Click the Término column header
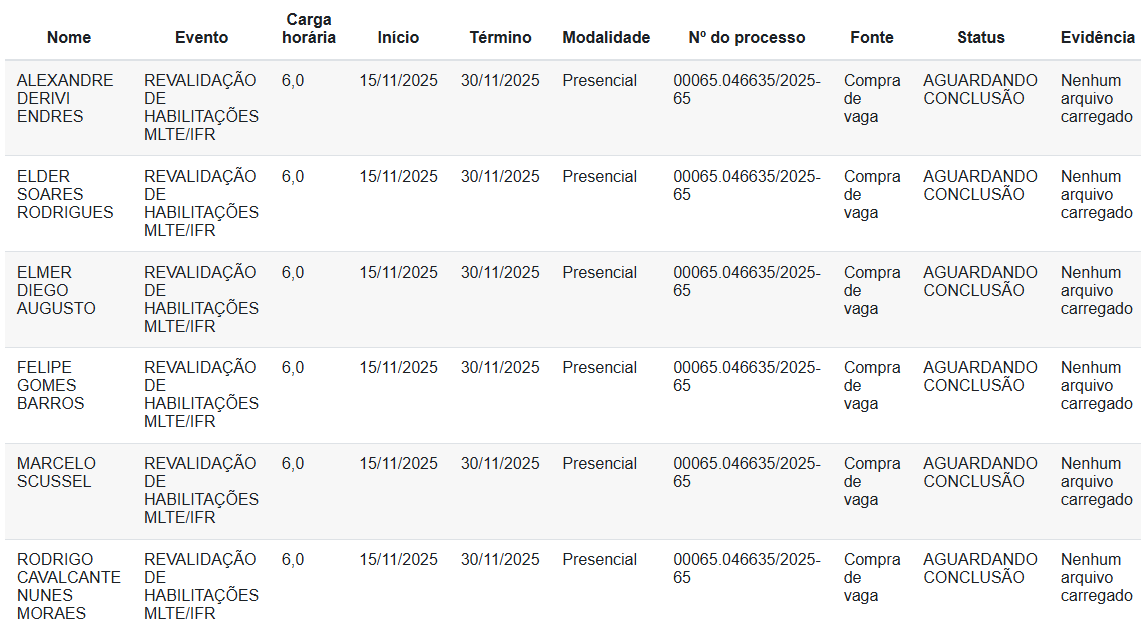 pos(500,37)
